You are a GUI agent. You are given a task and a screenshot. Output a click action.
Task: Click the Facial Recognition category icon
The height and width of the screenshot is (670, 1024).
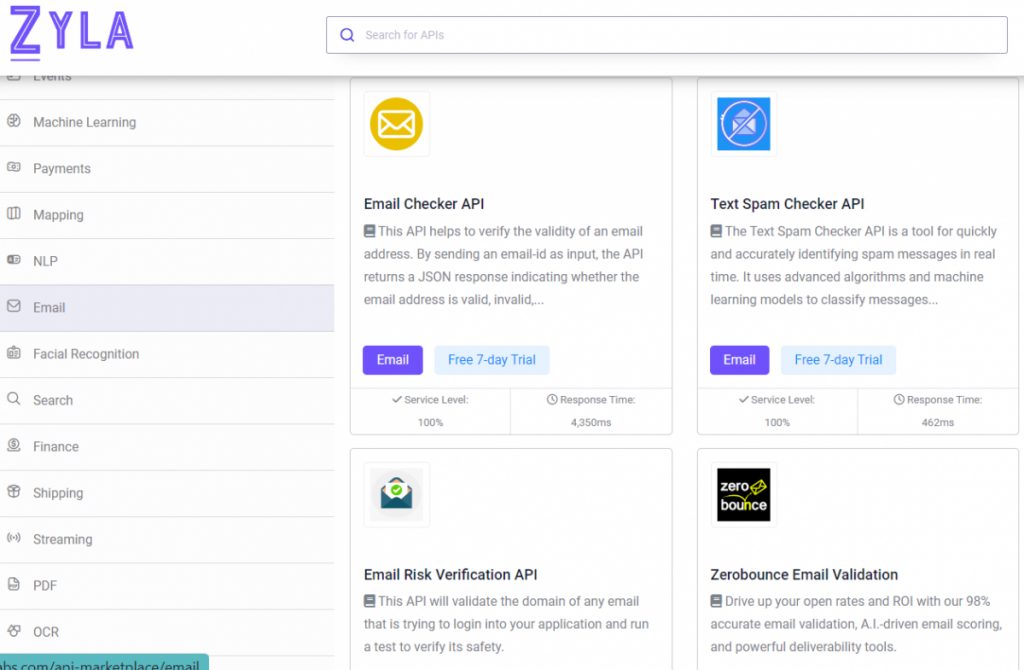[x=14, y=353]
